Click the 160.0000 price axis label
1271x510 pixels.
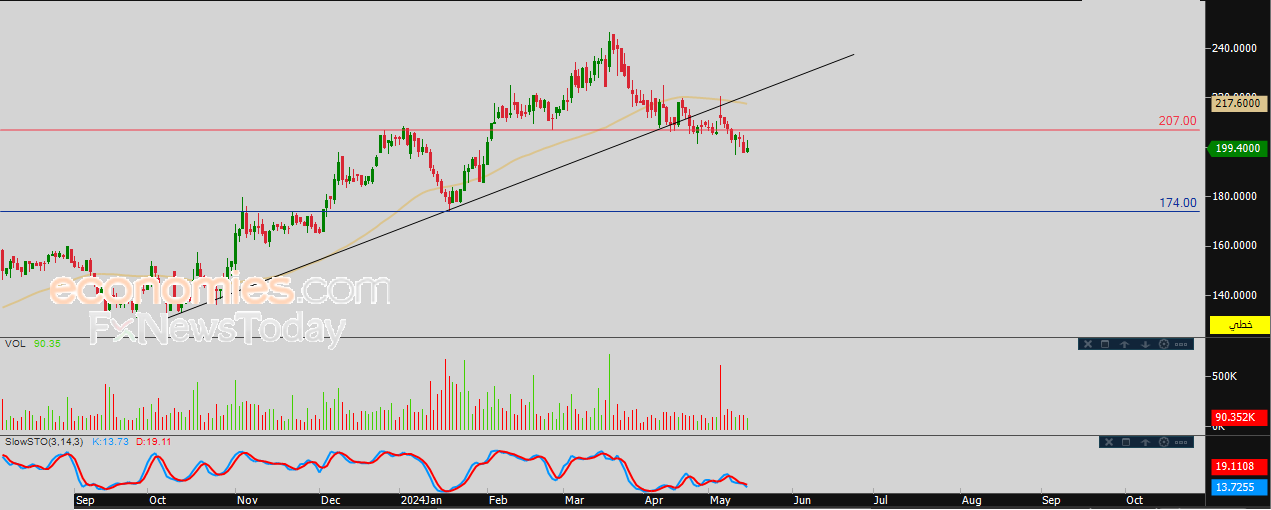click(x=1233, y=245)
